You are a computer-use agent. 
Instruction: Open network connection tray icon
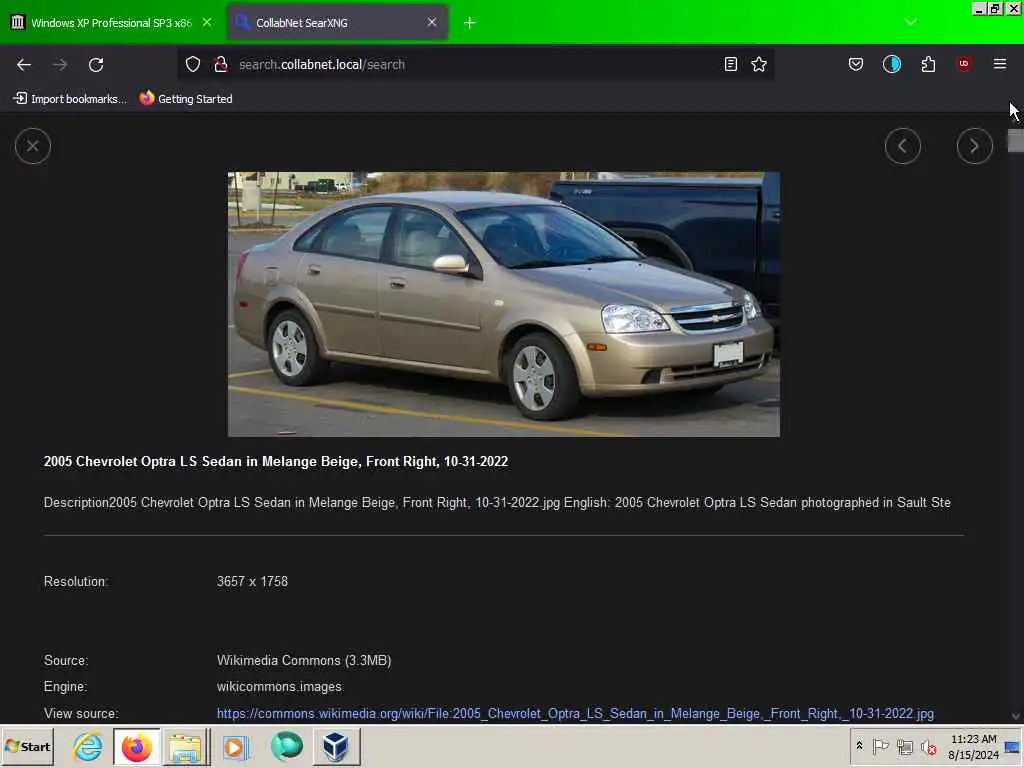[904, 746]
